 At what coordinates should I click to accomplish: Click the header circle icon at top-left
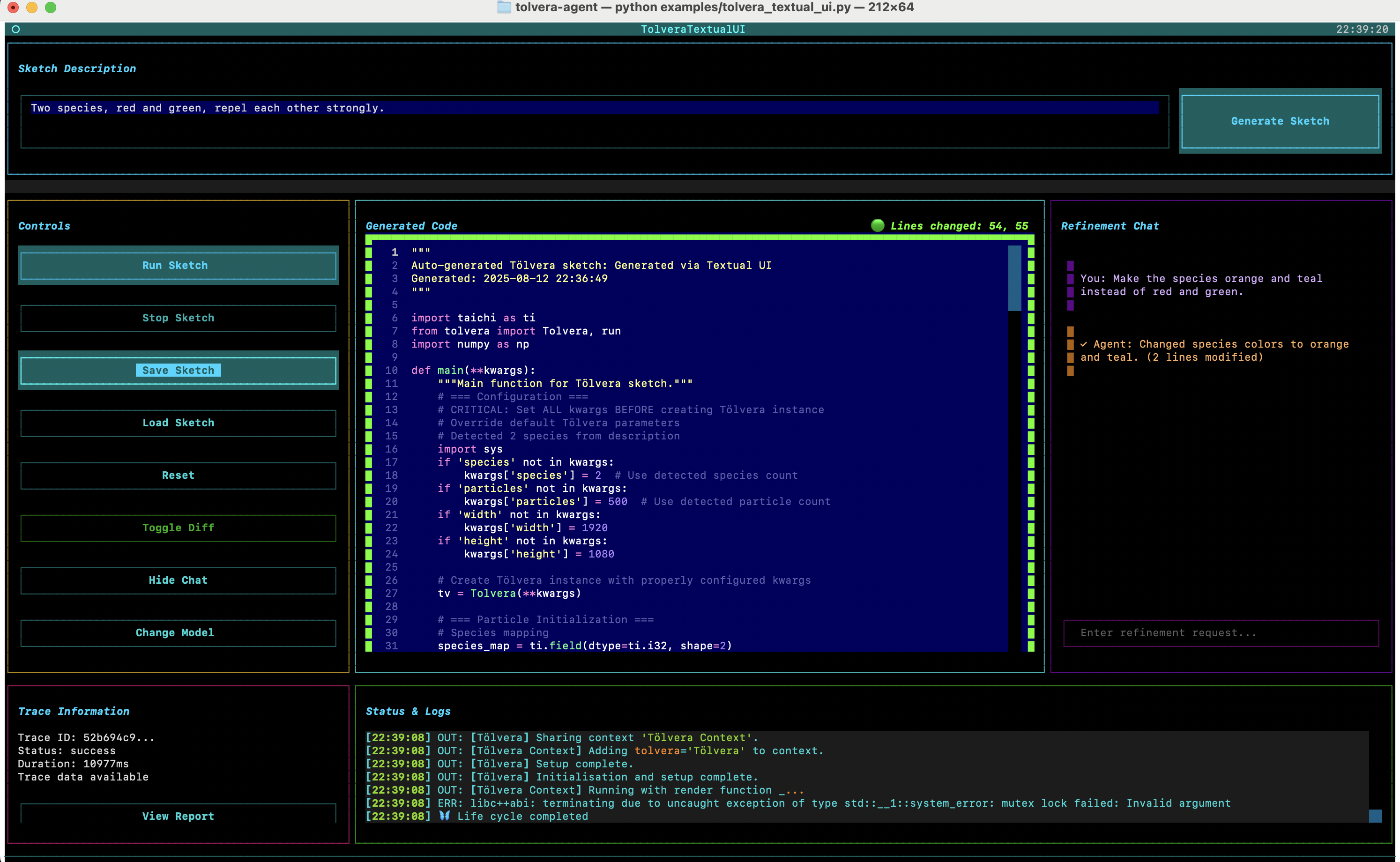coord(16,29)
